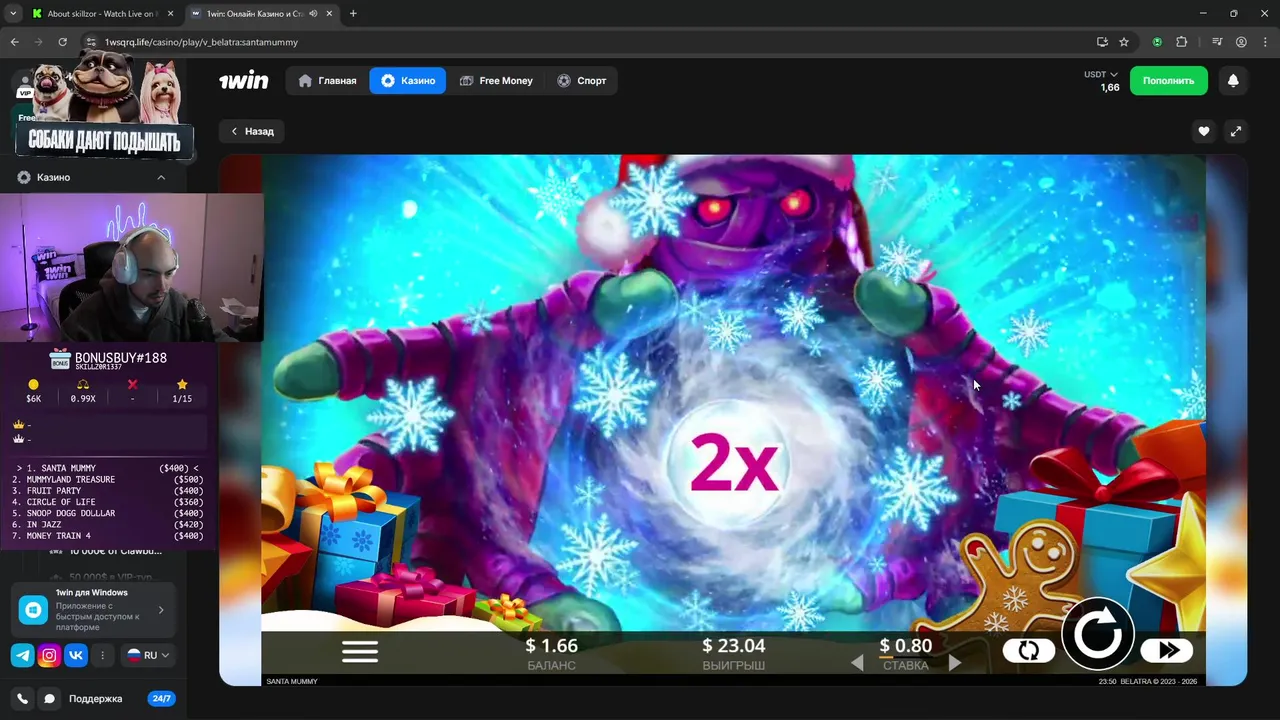Image resolution: width=1280 pixels, height=720 pixels.
Task: Add the game to favorites (heart)
Action: point(1204,131)
